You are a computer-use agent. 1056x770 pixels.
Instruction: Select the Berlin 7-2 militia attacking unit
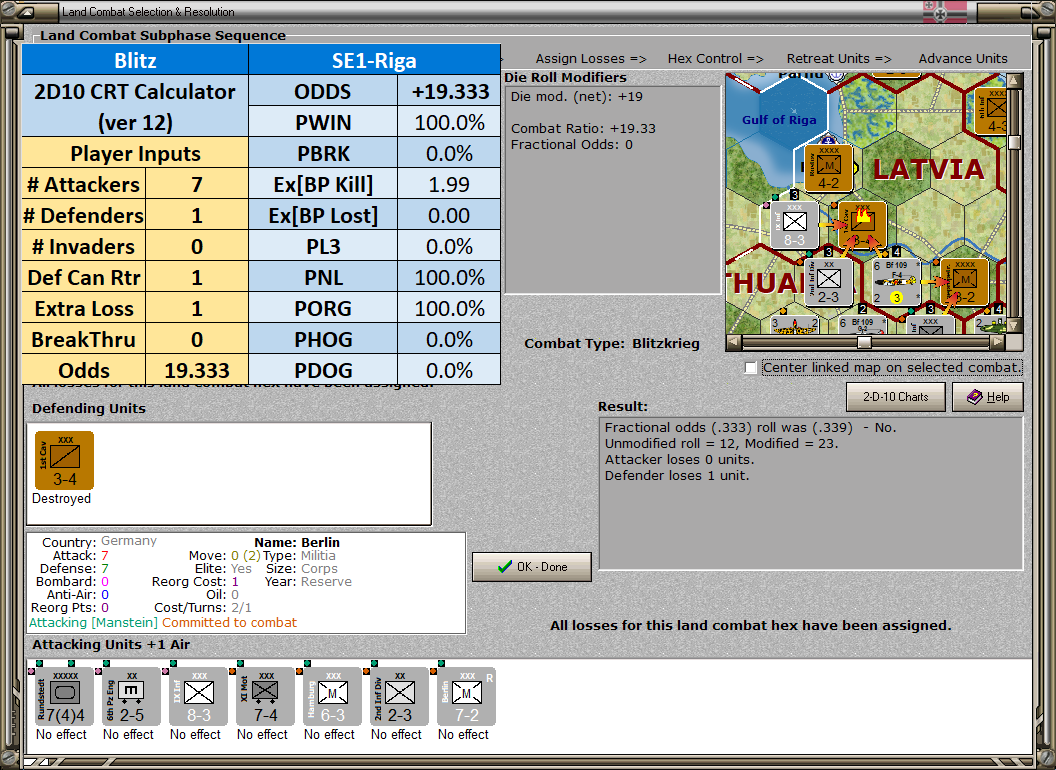pos(467,697)
